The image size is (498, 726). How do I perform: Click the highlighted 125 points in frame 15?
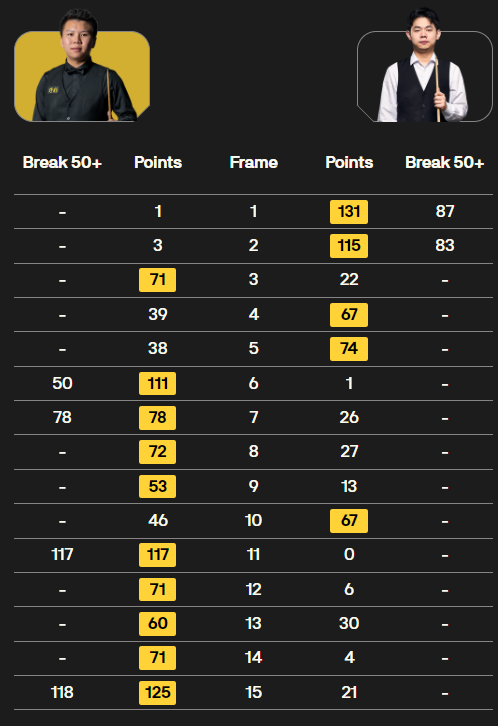tap(157, 693)
